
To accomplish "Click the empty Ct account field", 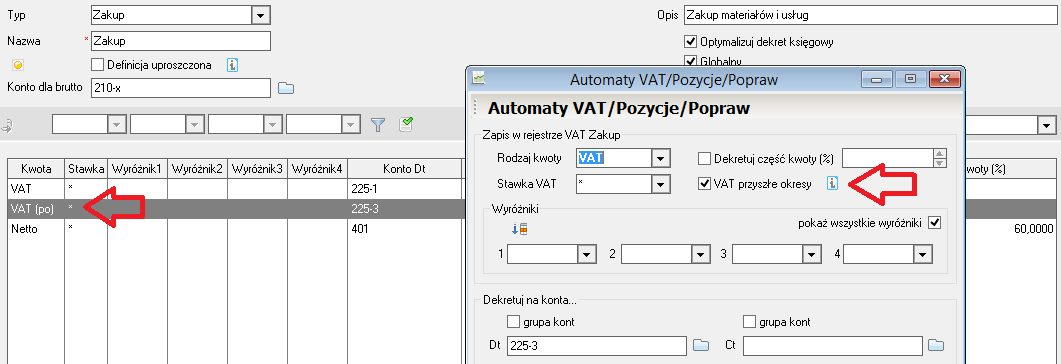I will 832,346.
